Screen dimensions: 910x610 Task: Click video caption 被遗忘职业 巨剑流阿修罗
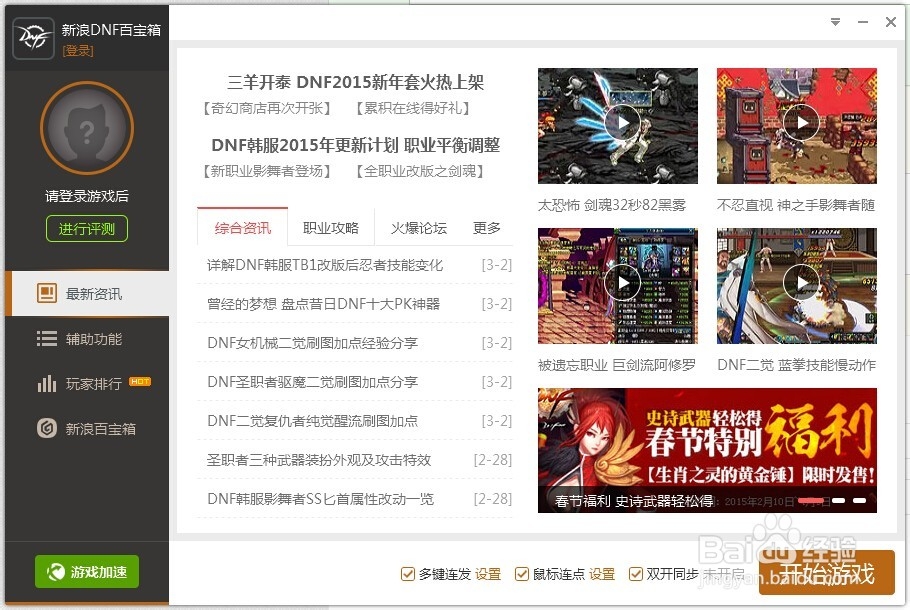(x=617, y=365)
